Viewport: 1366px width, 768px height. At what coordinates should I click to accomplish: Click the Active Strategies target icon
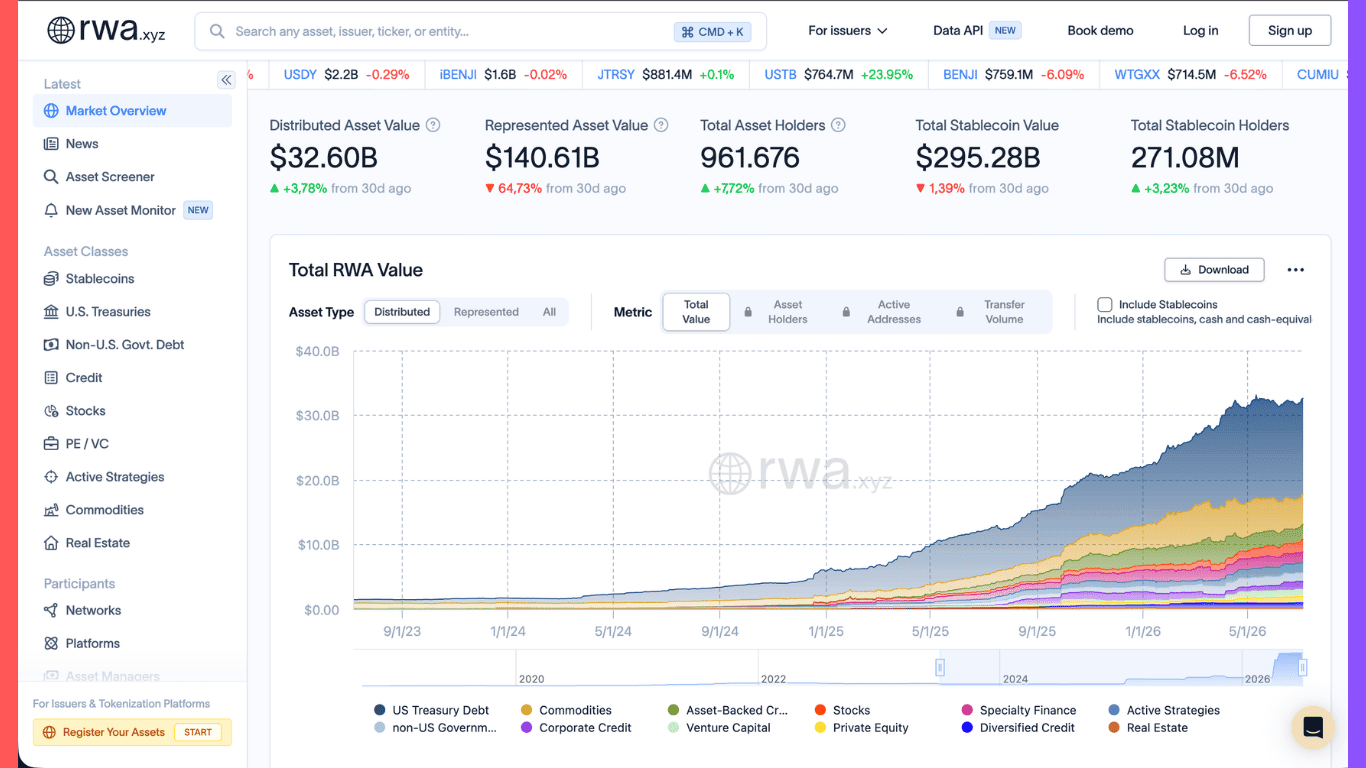[x=51, y=477]
